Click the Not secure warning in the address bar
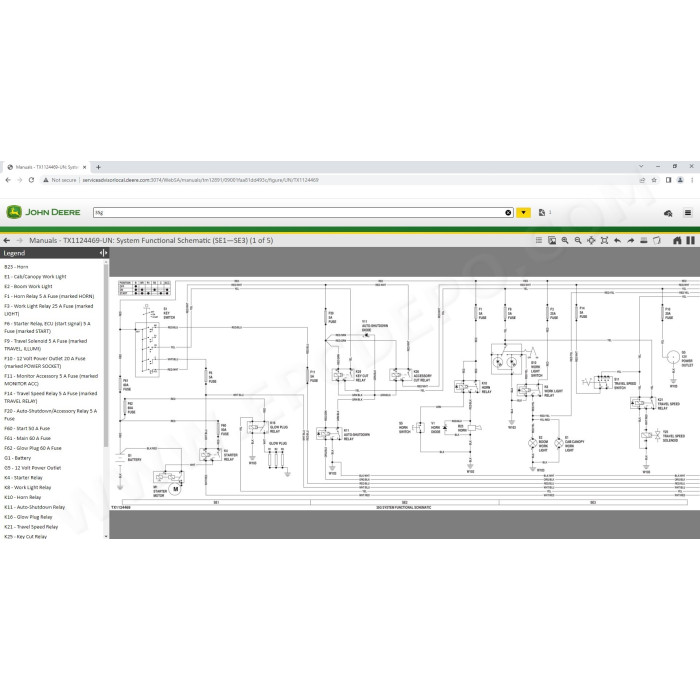 [x=60, y=180]
